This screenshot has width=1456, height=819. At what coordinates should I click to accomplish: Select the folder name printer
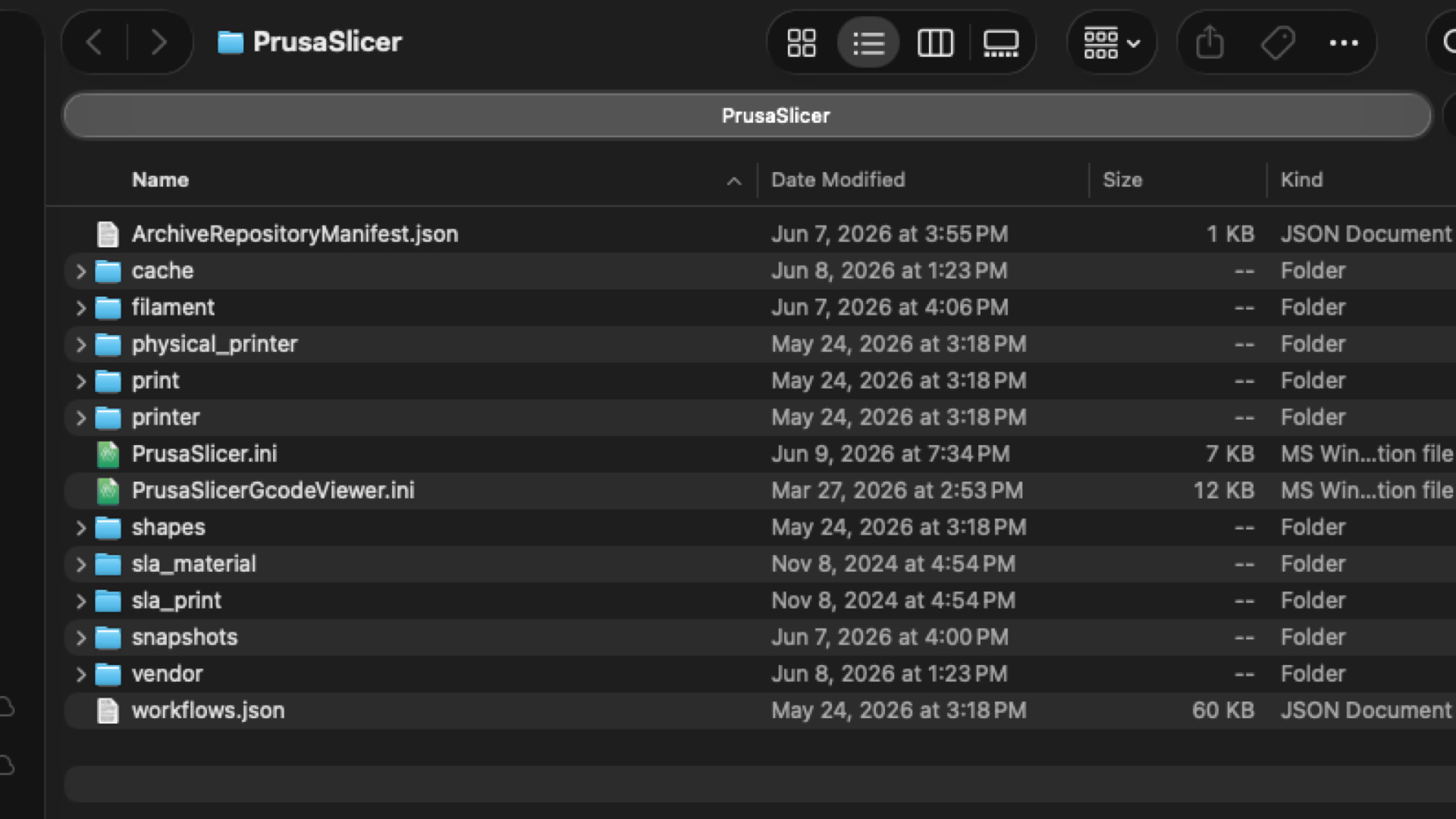pos(165,417)
